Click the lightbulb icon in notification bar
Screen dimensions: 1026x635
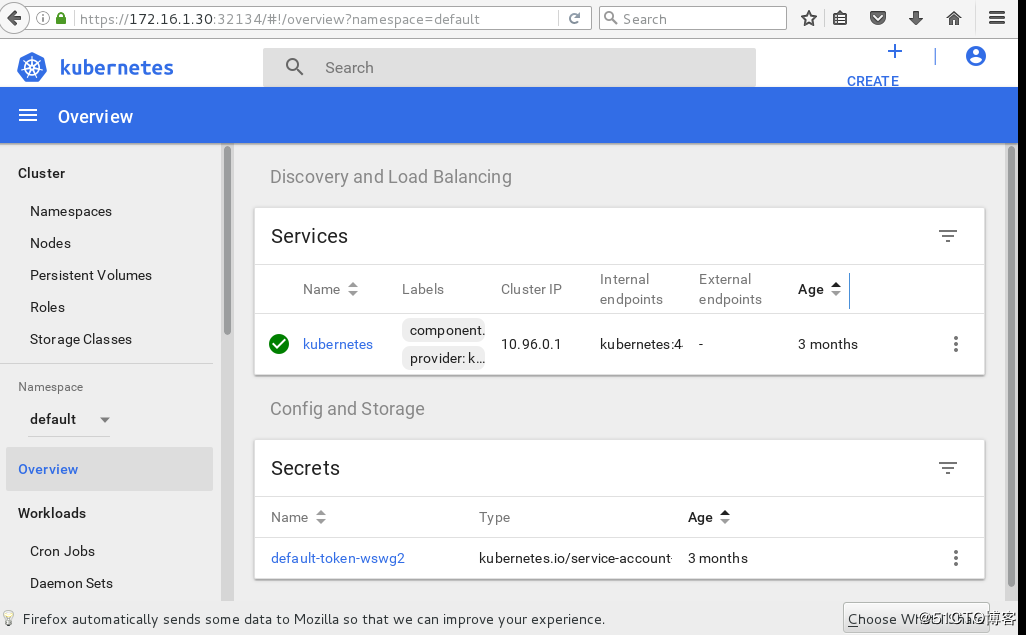(x=9, y=618)
